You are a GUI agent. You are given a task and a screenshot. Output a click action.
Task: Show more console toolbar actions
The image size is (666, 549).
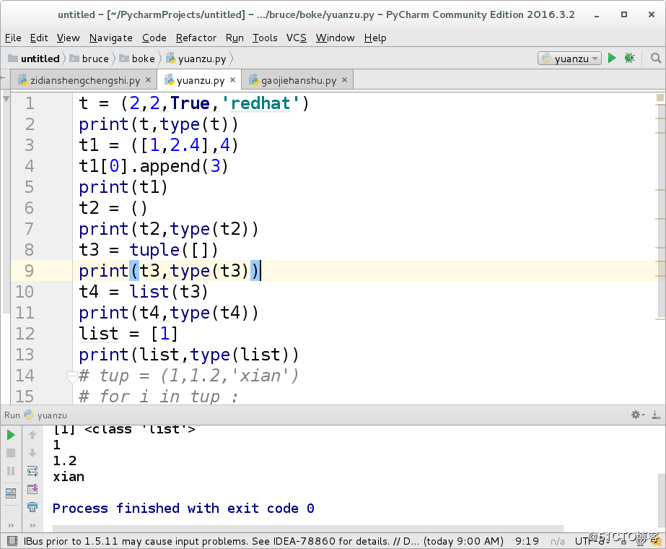click(32, 526)
